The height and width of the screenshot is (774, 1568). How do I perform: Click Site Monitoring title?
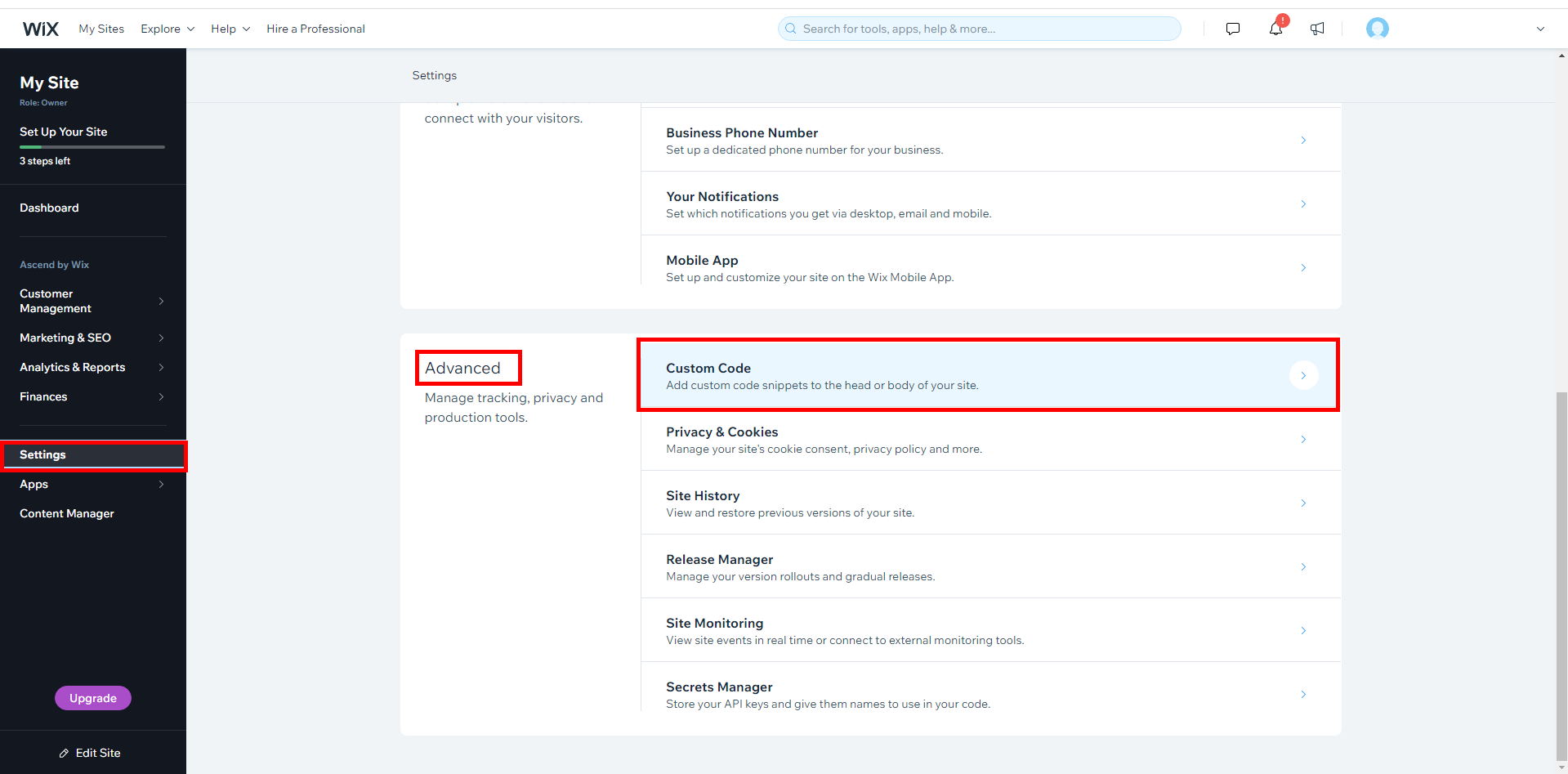[715, 623]
